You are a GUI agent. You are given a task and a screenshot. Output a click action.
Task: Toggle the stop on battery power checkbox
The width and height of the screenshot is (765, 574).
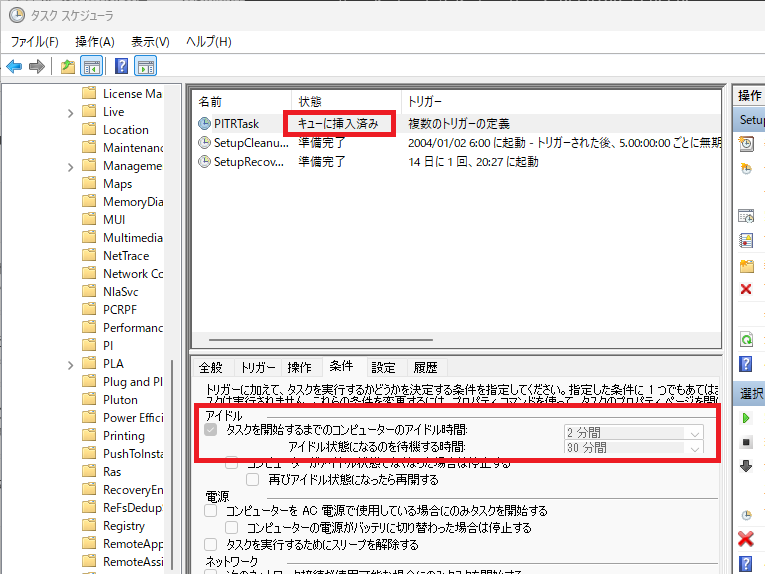point(232,527)
